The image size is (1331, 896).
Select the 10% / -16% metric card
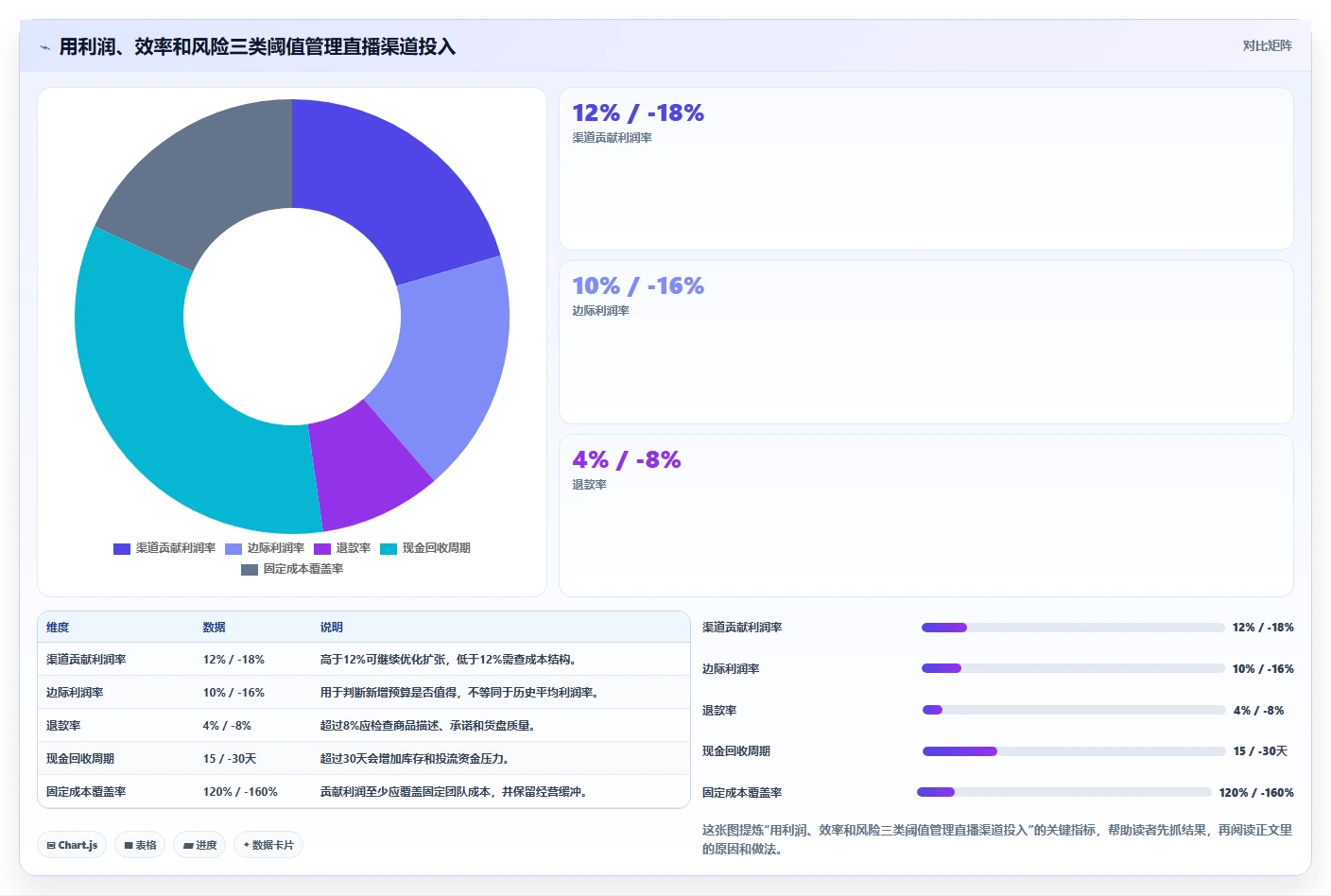click(x=926, y=342)
